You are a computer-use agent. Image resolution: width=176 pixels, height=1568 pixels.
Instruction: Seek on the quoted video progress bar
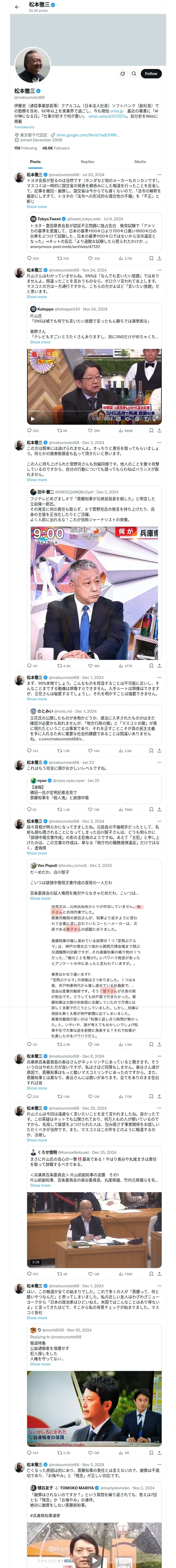tap(94, 414)
